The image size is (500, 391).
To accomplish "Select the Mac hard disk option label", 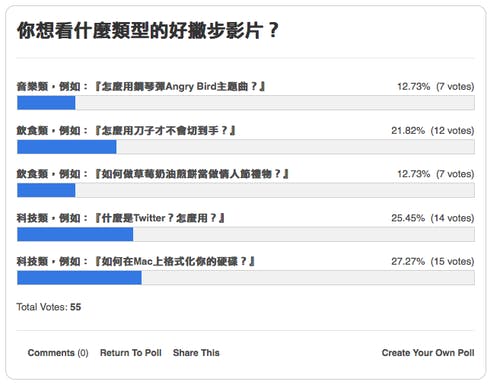I will [x=136, y=261].
